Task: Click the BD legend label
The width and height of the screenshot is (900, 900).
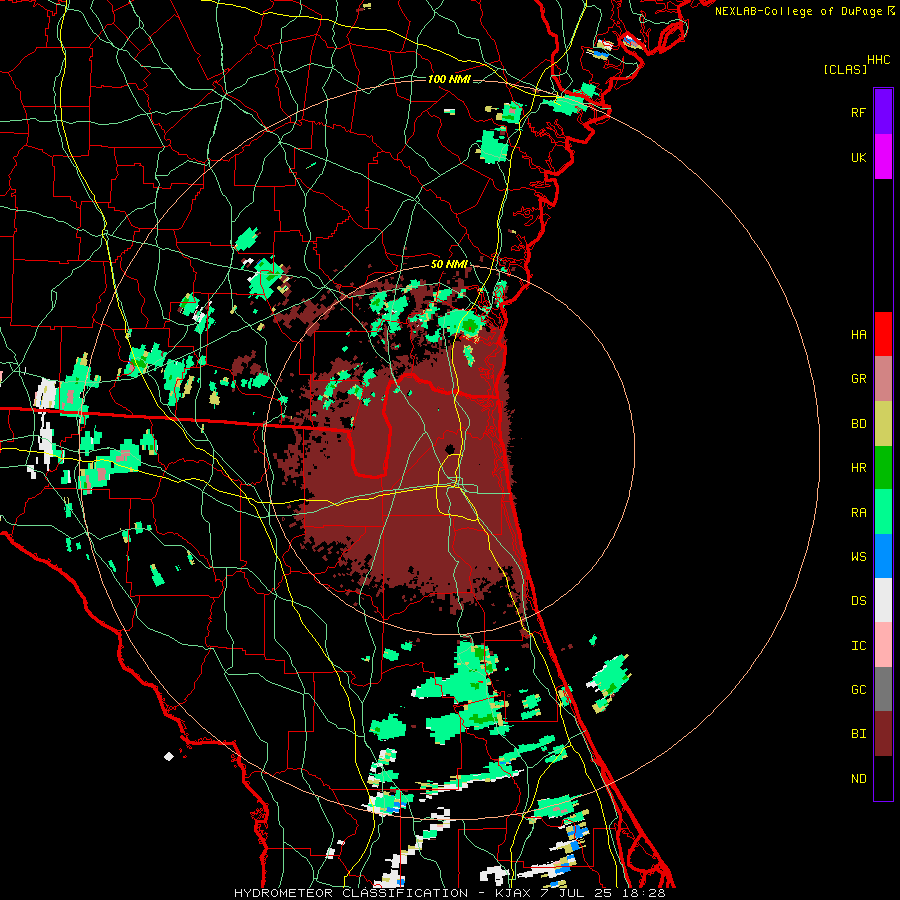Action: 858,424
